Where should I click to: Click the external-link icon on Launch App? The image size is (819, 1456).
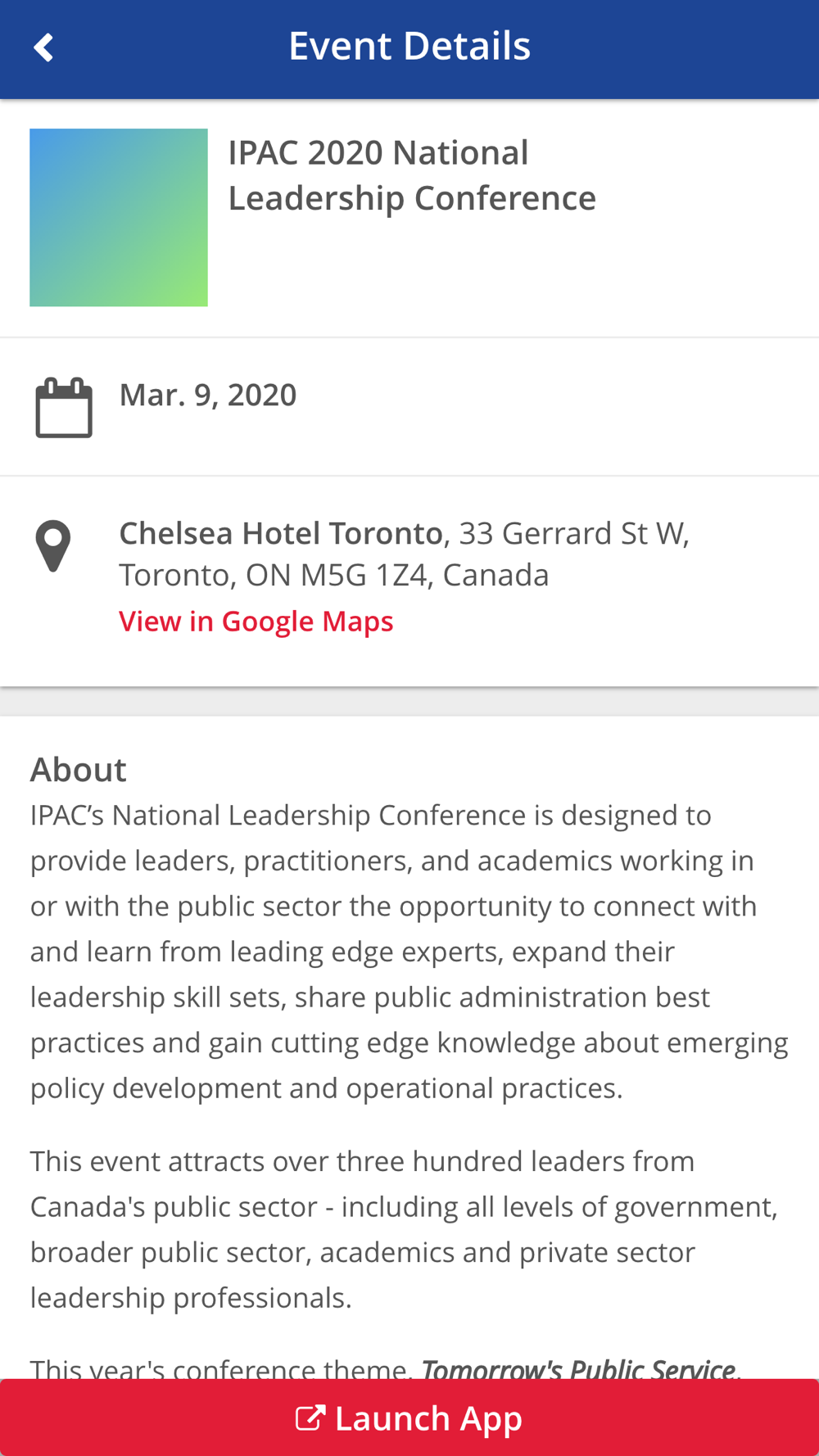point(310,1418)
